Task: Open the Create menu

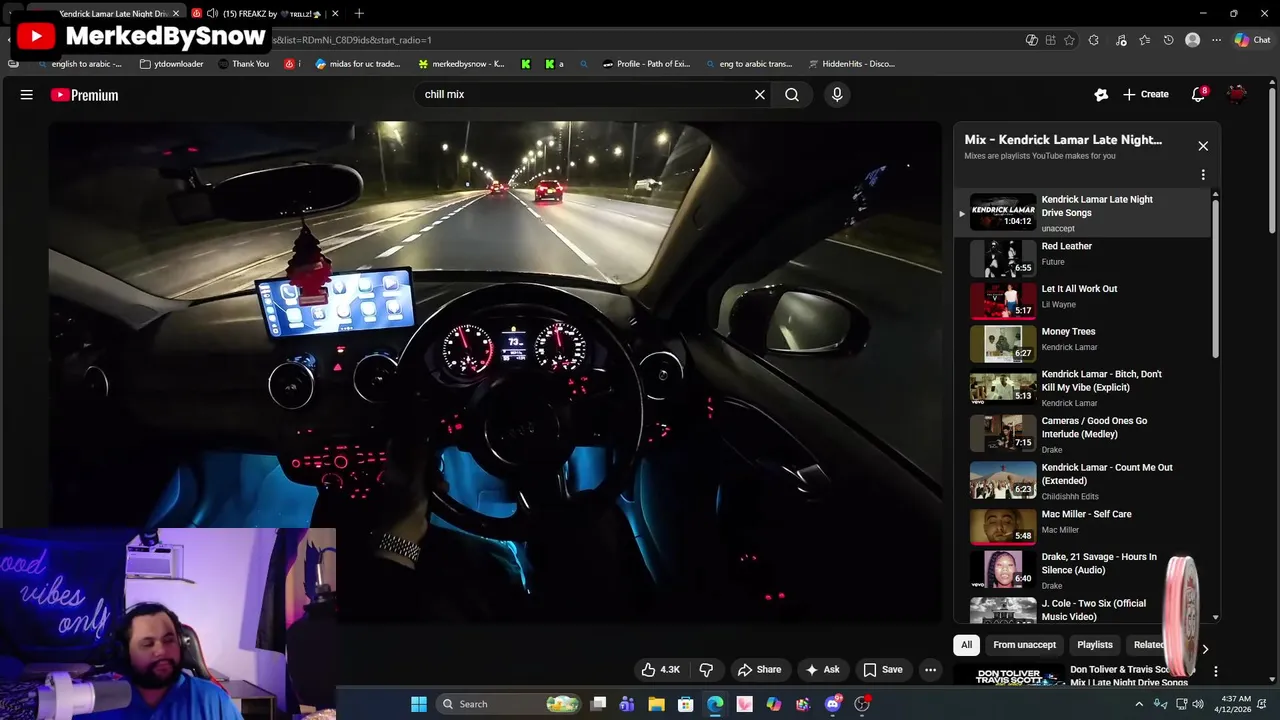Action: [x=1145, y=94]
